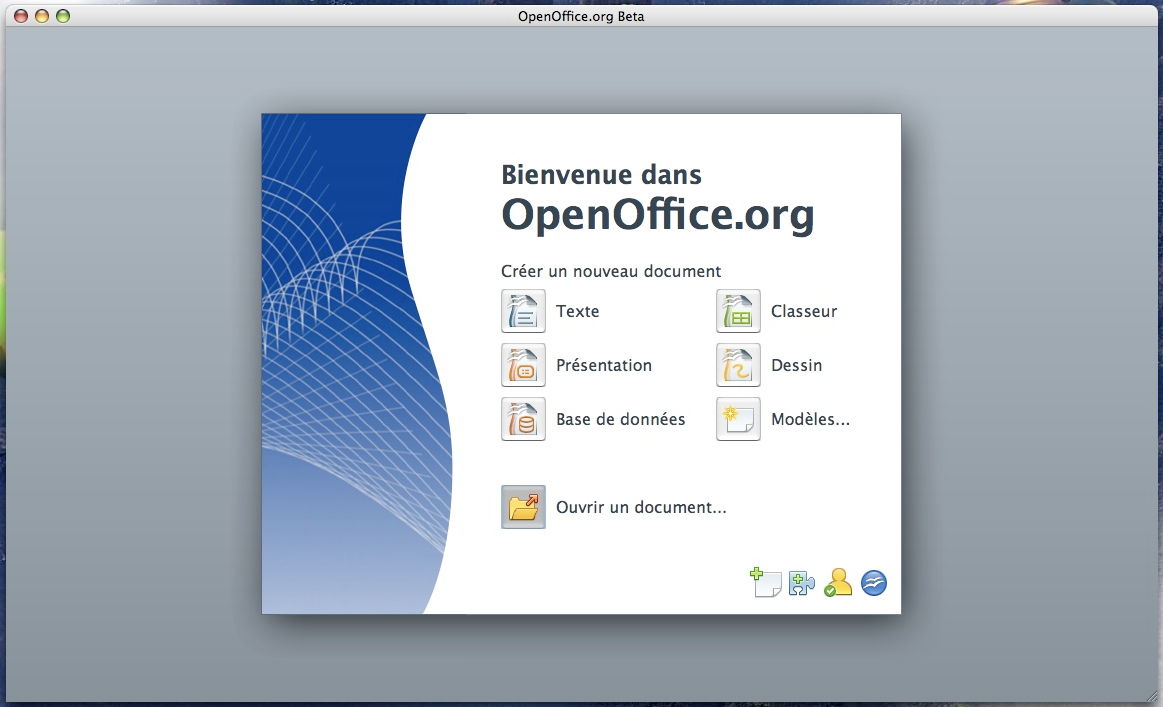1163x707 pixels.
Task: Click the Dessin drawing icon
Action: [738, 365]
